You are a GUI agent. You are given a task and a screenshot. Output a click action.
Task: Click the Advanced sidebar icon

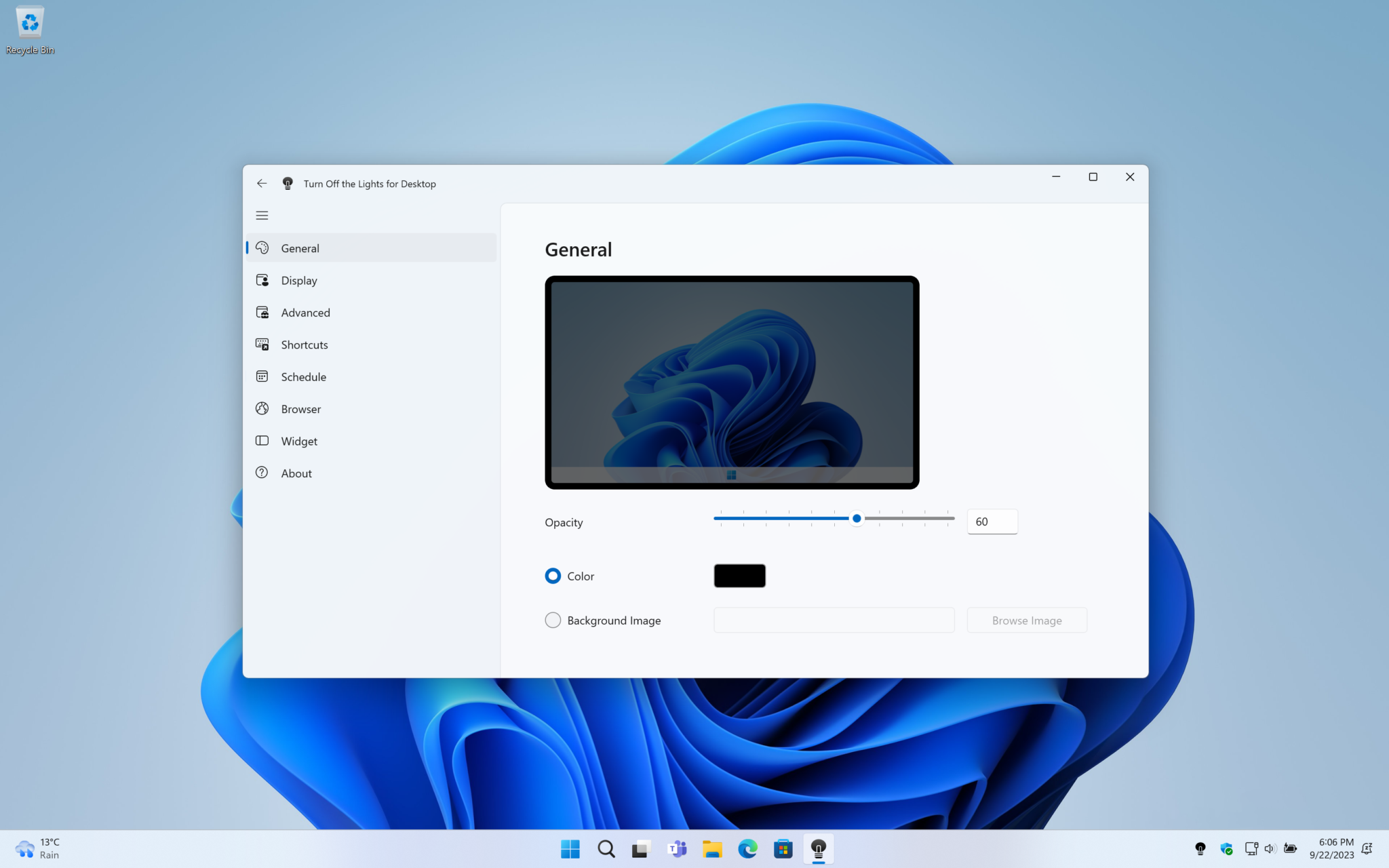[262, 312]
